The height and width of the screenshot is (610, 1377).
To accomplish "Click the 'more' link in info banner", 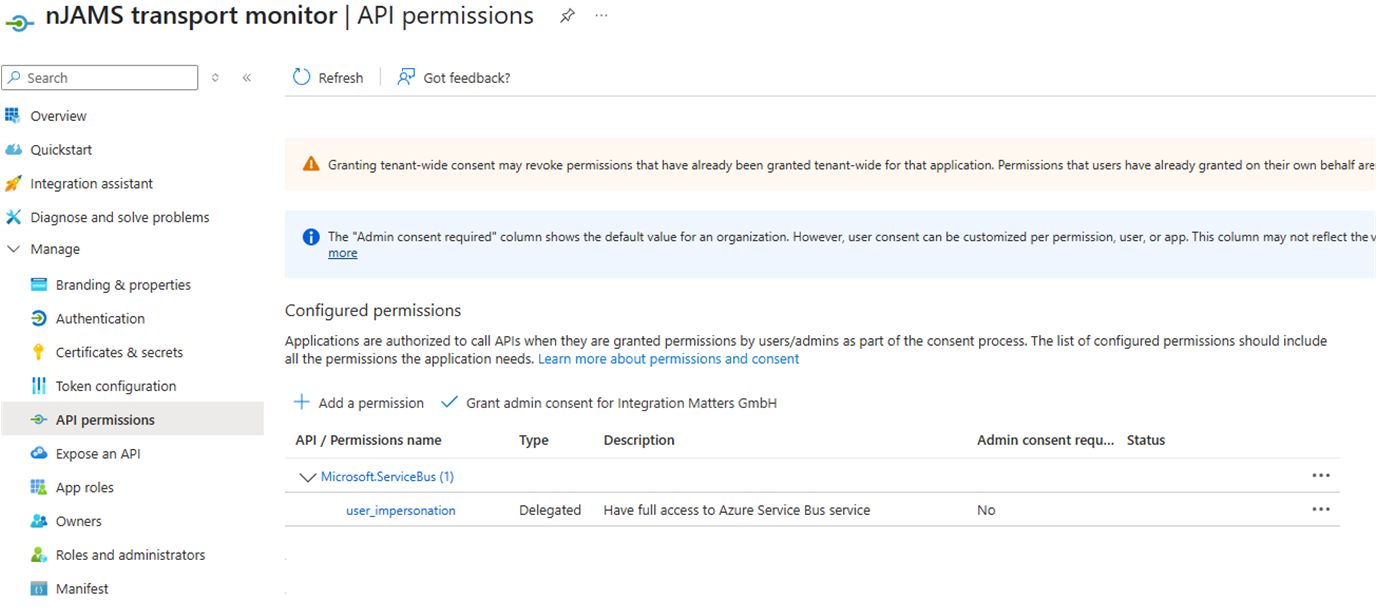I will 343,253.
